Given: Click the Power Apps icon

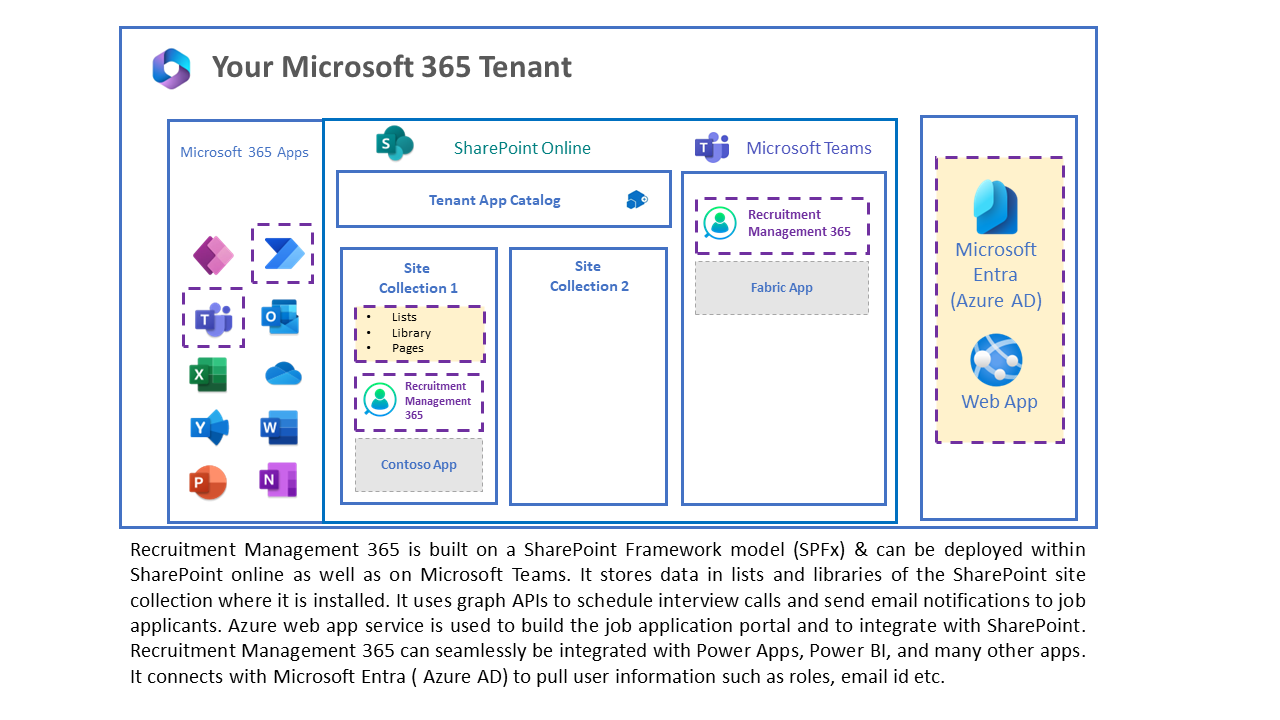Looking at the screenshot, I should coord(213,256).
